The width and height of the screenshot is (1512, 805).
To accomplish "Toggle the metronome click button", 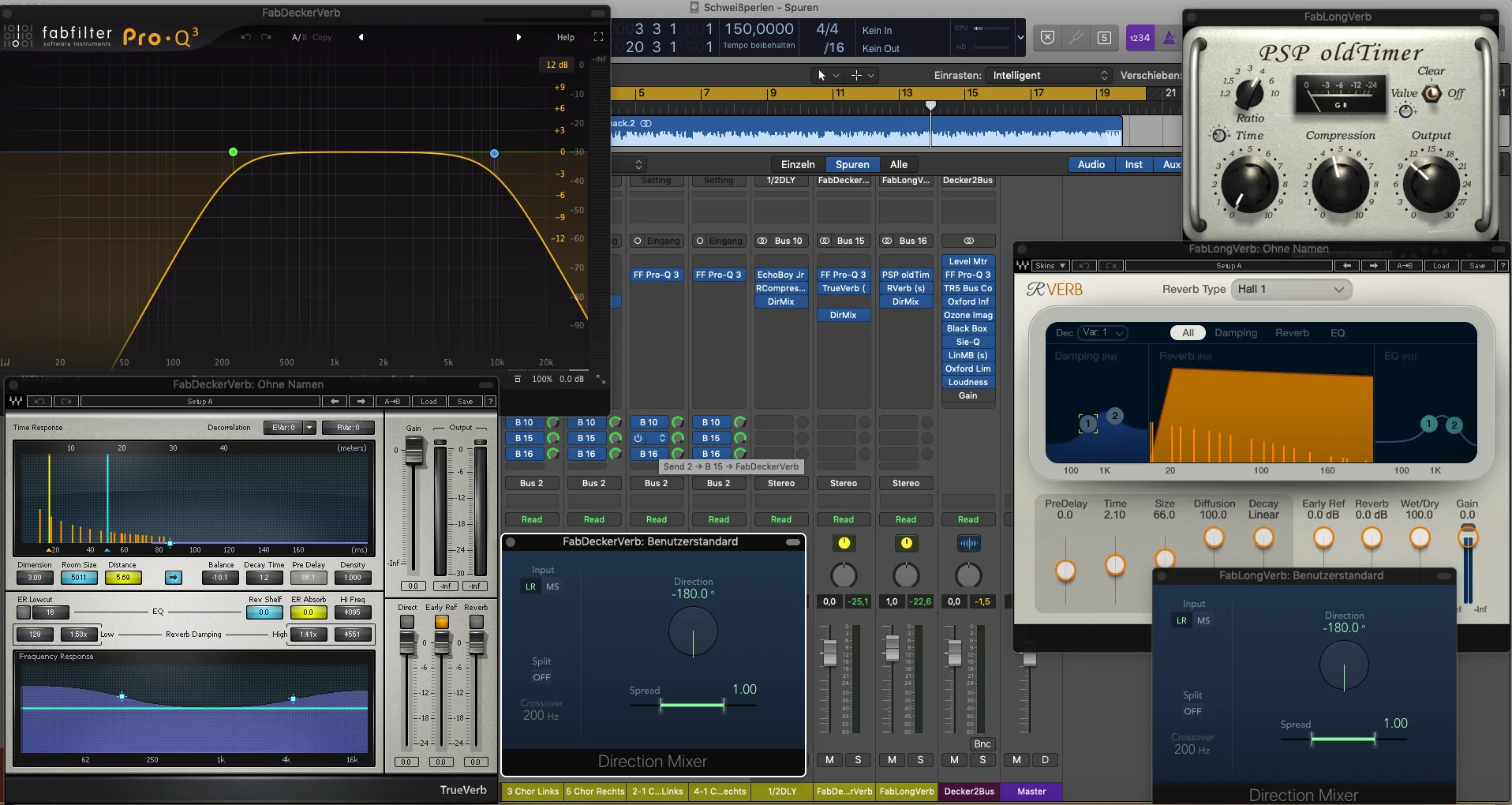I will [x=1169, y=37].
